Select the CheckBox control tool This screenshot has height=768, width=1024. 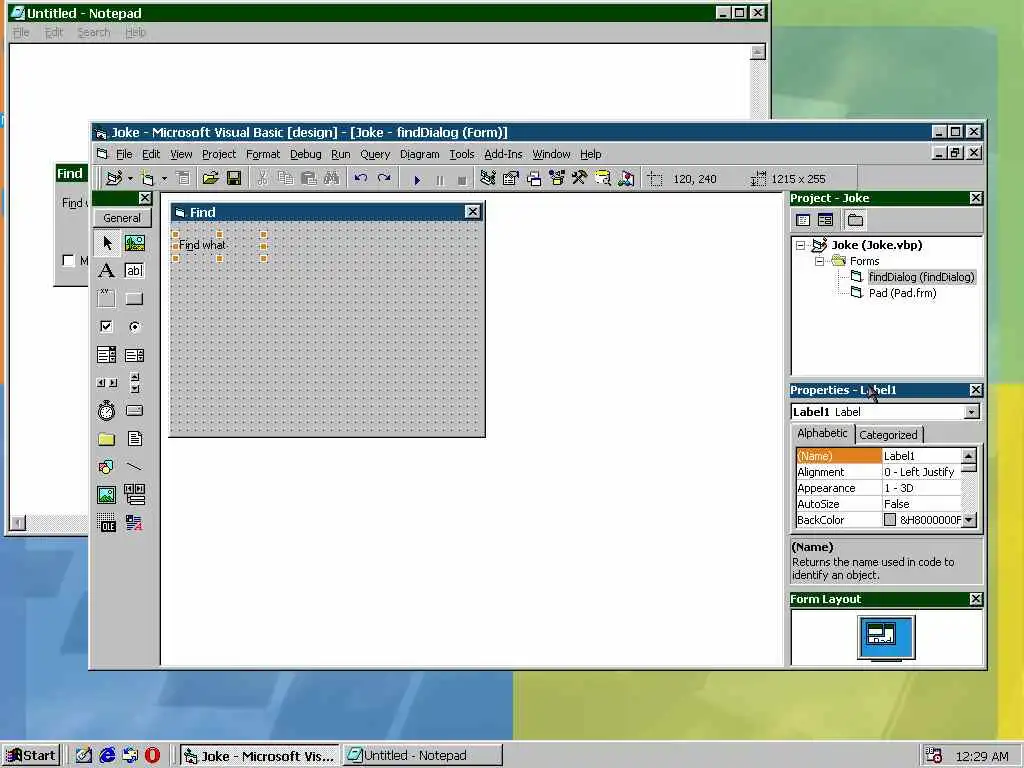pyautogui.click(x=106, y=327)
